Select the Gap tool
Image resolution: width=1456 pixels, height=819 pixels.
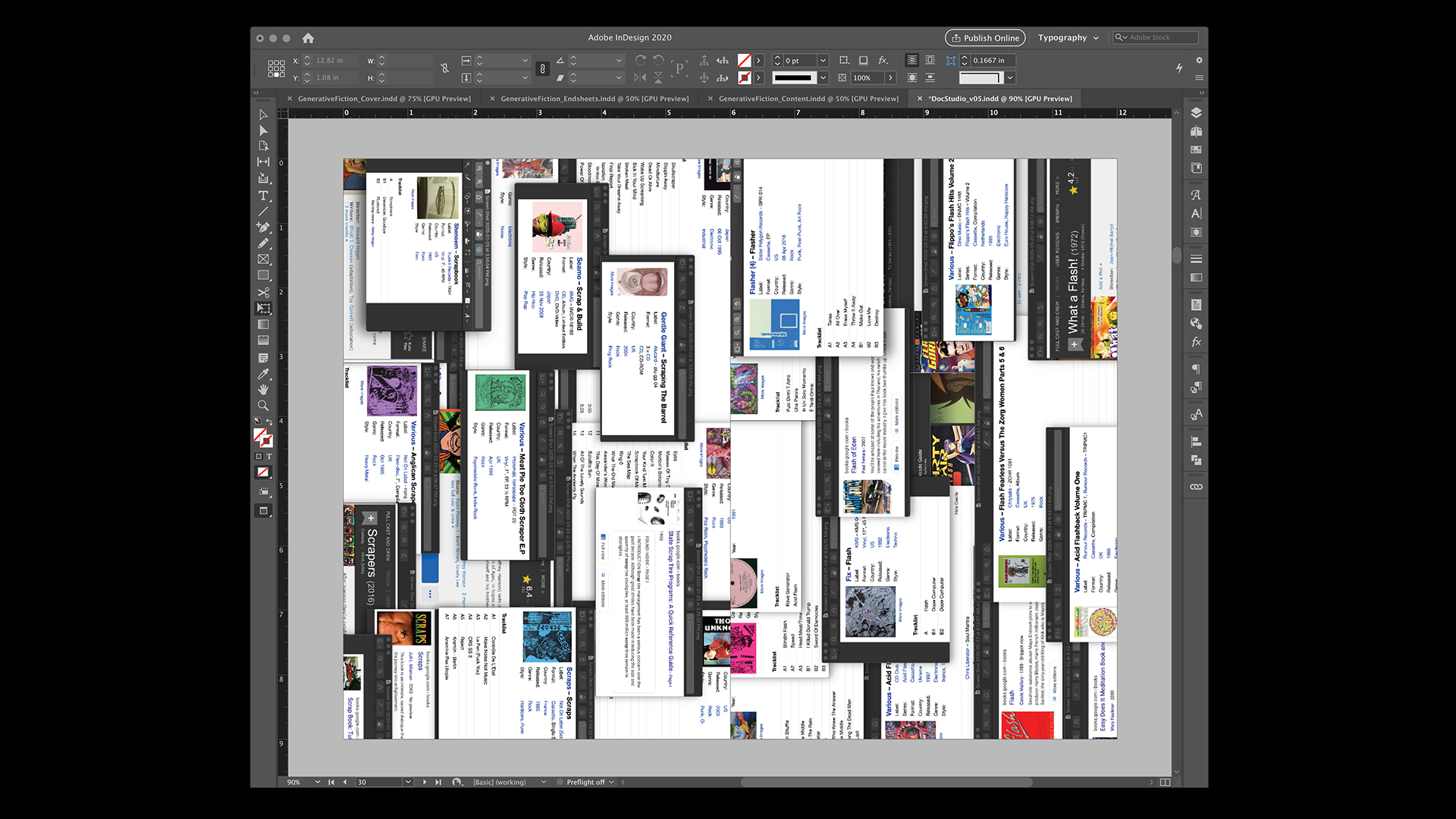[263, 162]
